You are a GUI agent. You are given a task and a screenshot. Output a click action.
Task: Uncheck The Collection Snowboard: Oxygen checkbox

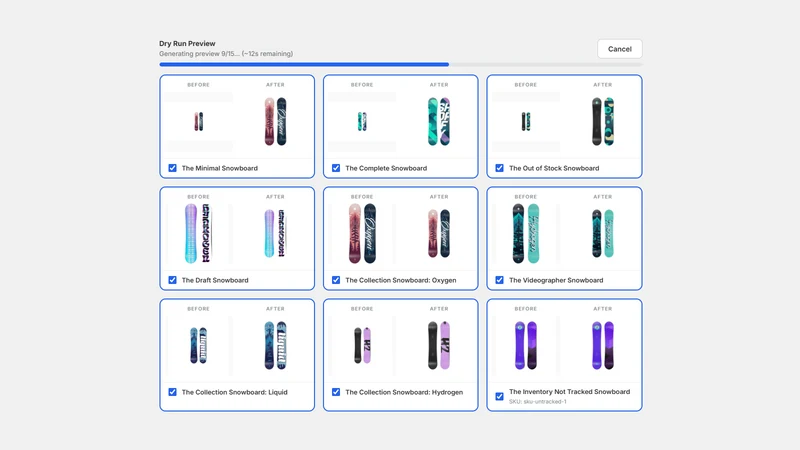[x=336, y=280]
